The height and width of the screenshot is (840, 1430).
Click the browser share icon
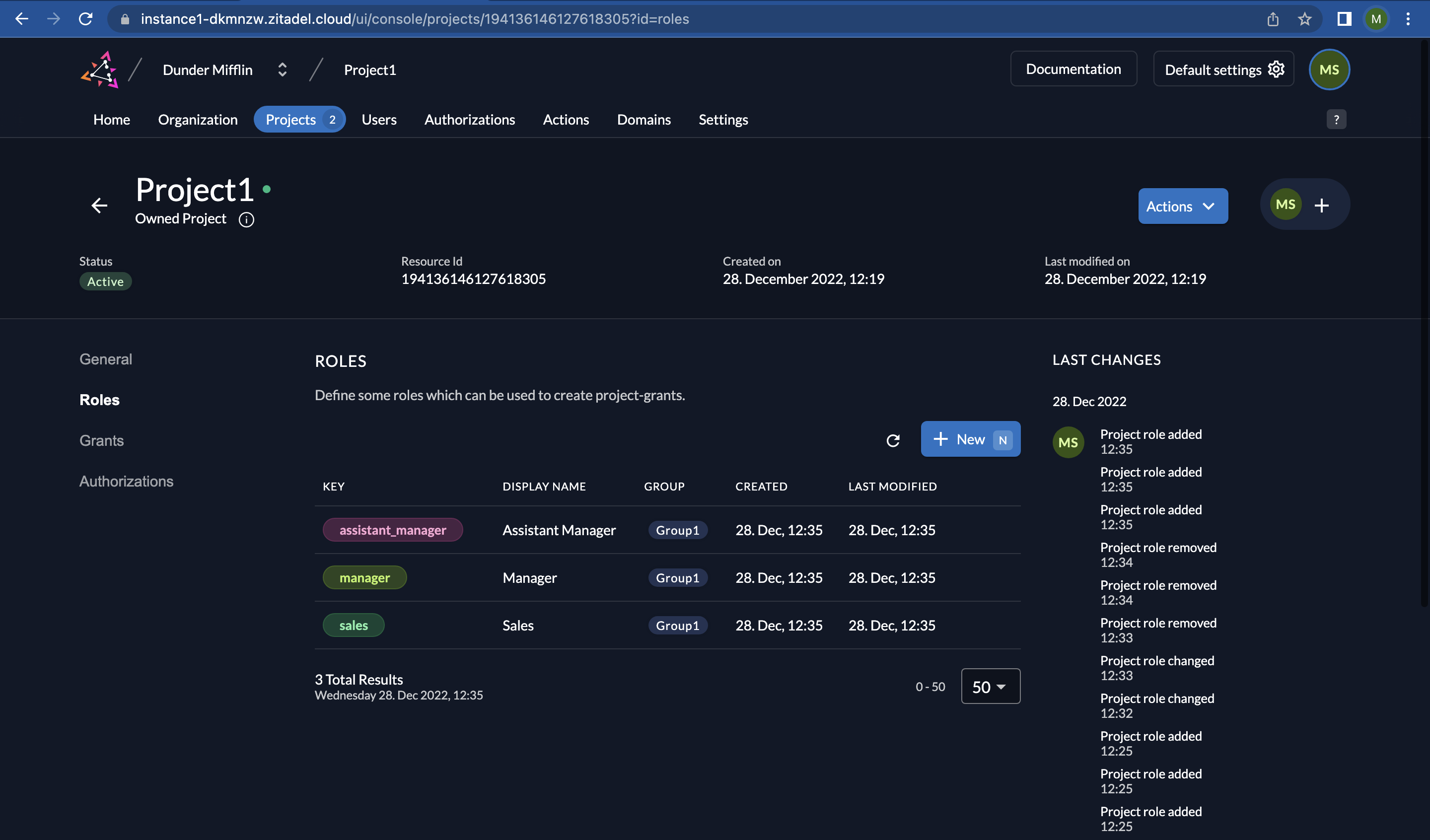(1272, 19)
